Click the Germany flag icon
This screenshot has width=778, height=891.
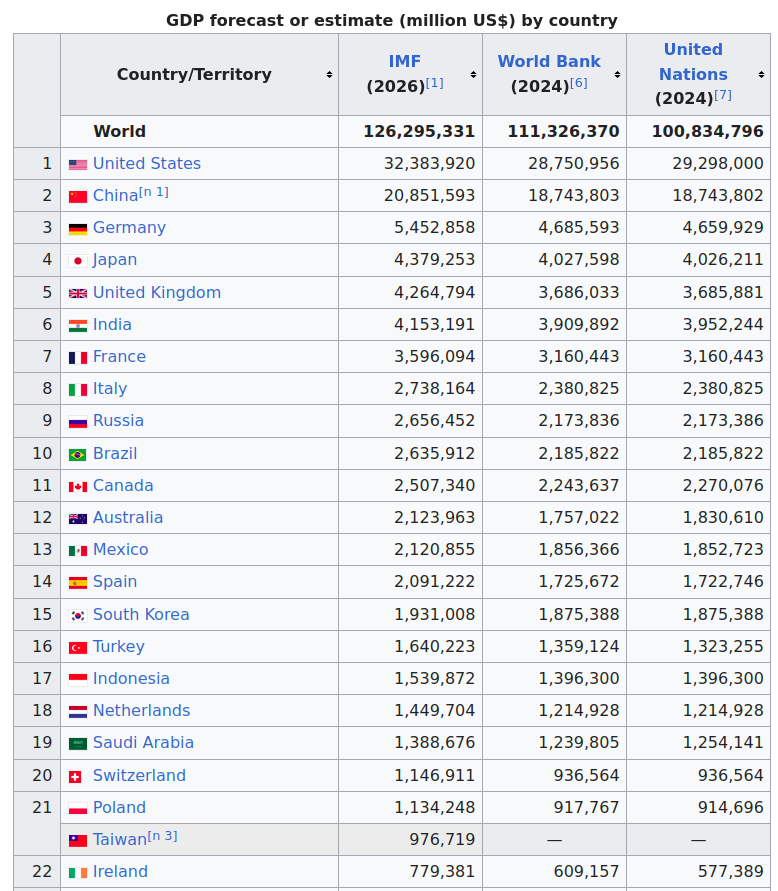78,229
